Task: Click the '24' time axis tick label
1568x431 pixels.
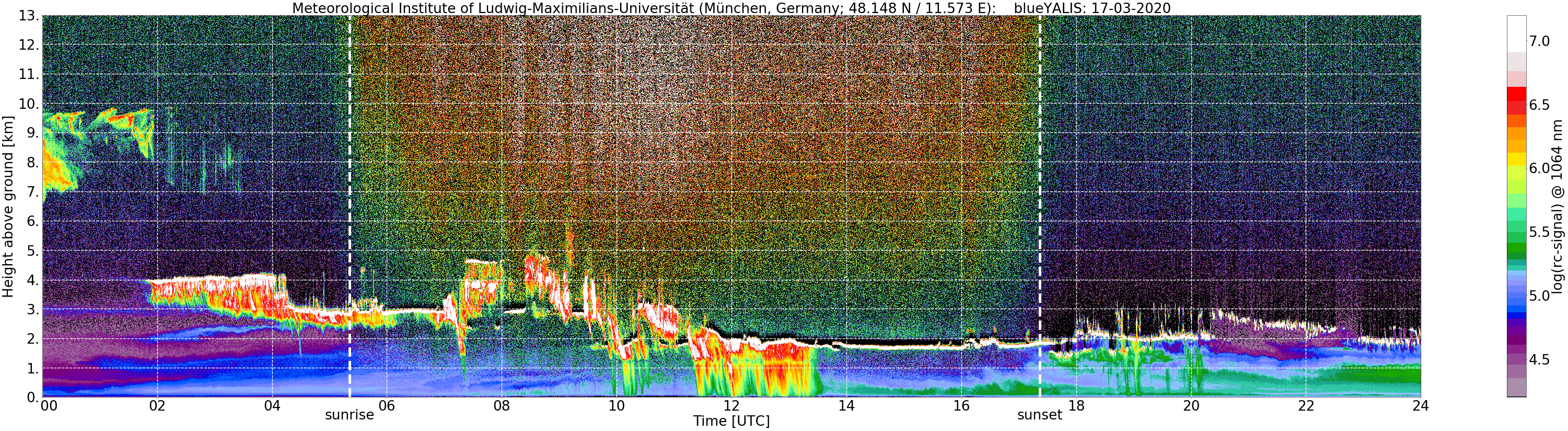Action: tap(1421, 406)
